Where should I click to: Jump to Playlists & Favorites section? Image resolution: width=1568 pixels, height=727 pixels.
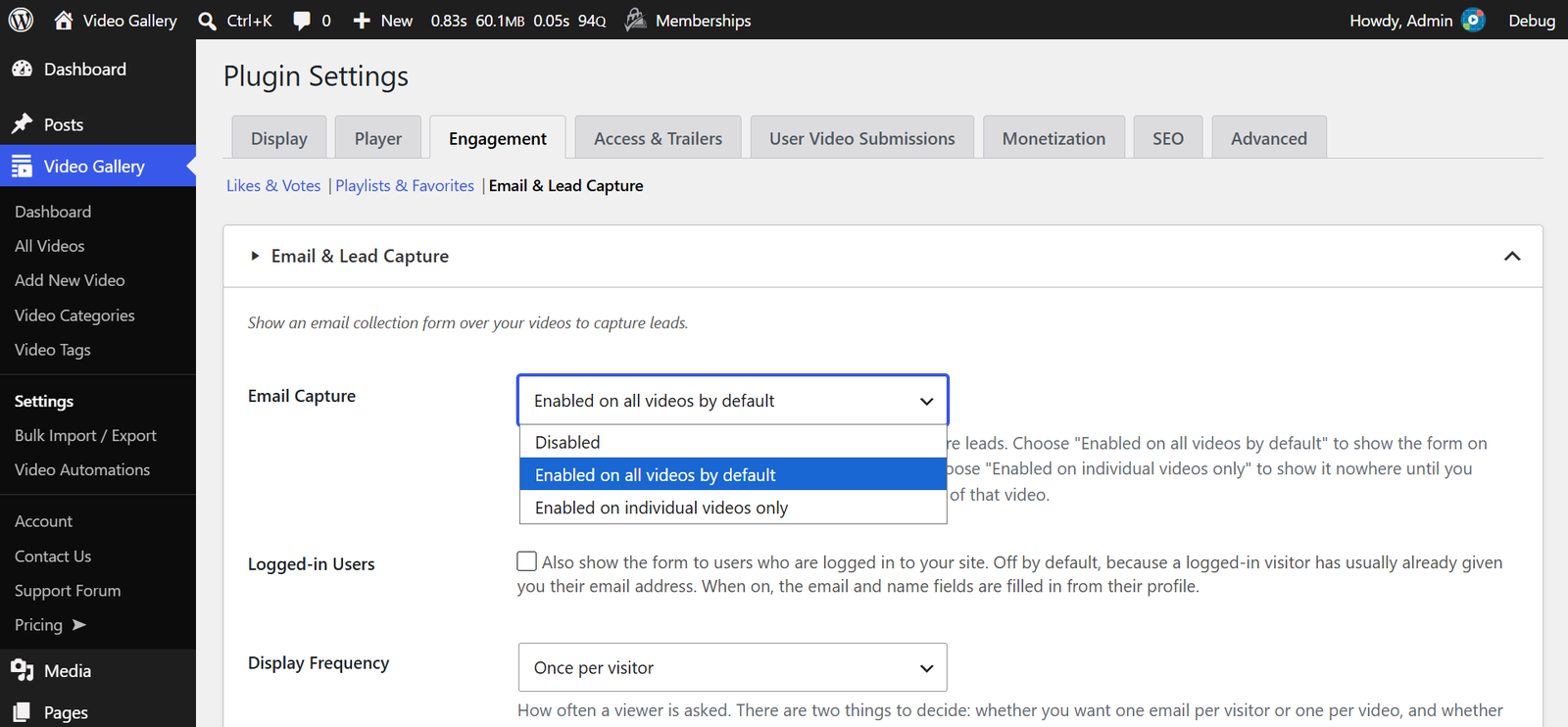tap(405, 185)
